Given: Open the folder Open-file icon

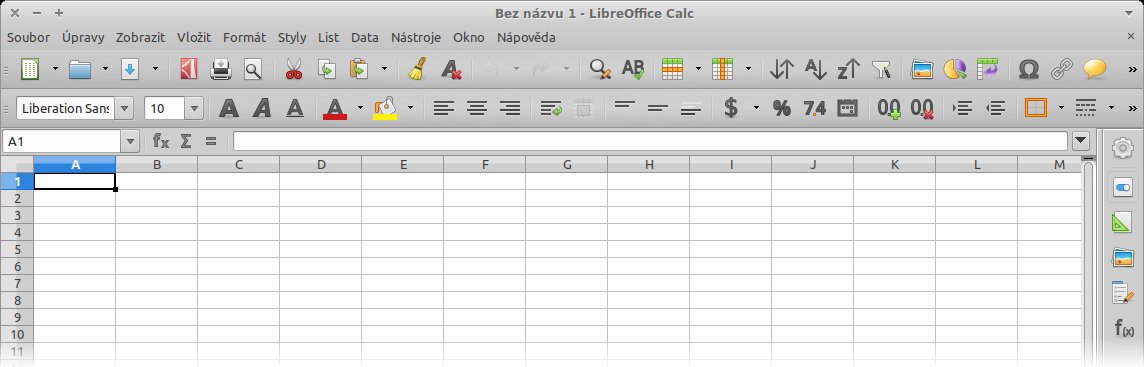Looking at the screenshot, I should [80, 69].
